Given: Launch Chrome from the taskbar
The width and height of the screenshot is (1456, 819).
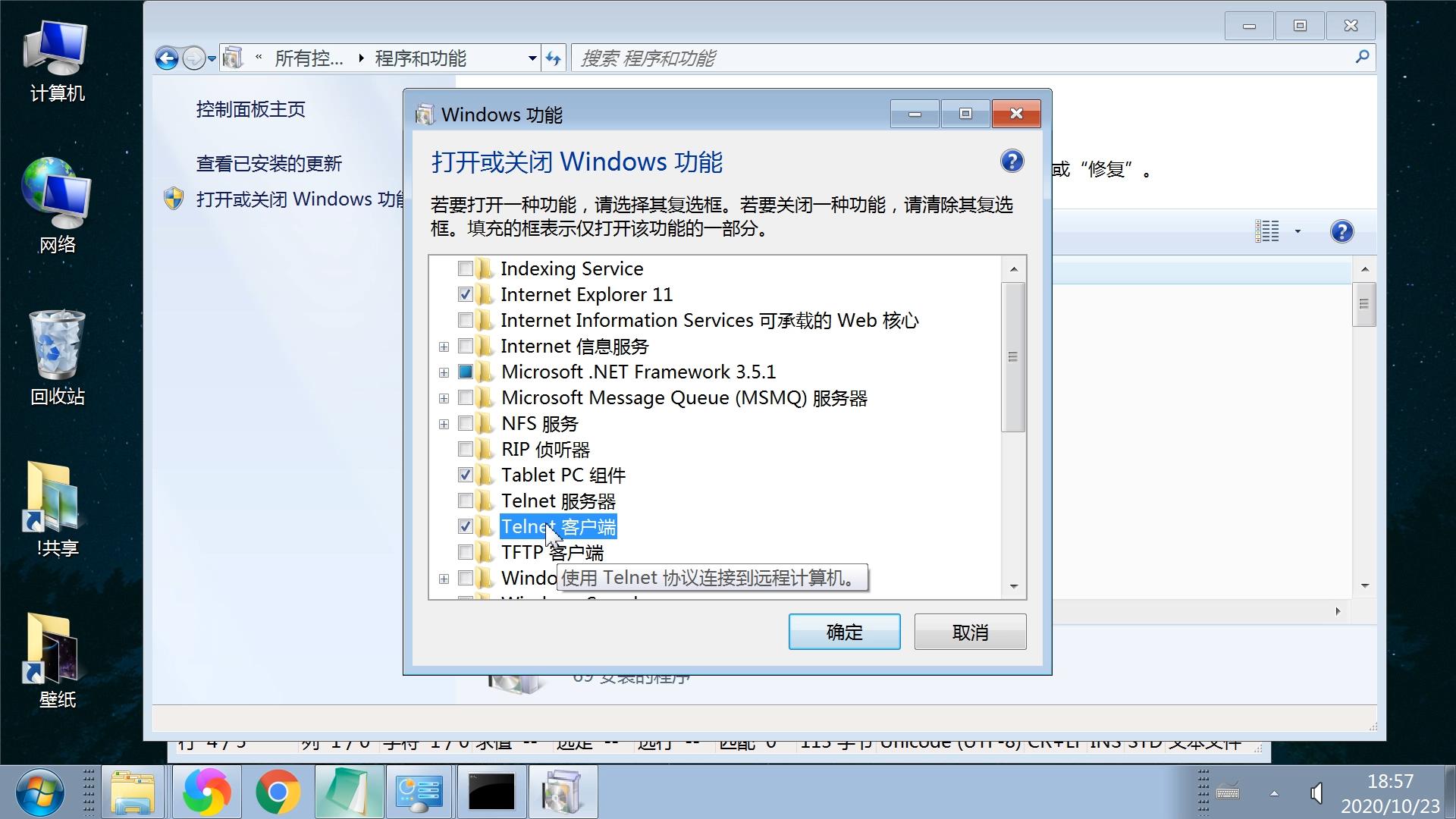Looking at the screenshot, I should click(278, 792).
